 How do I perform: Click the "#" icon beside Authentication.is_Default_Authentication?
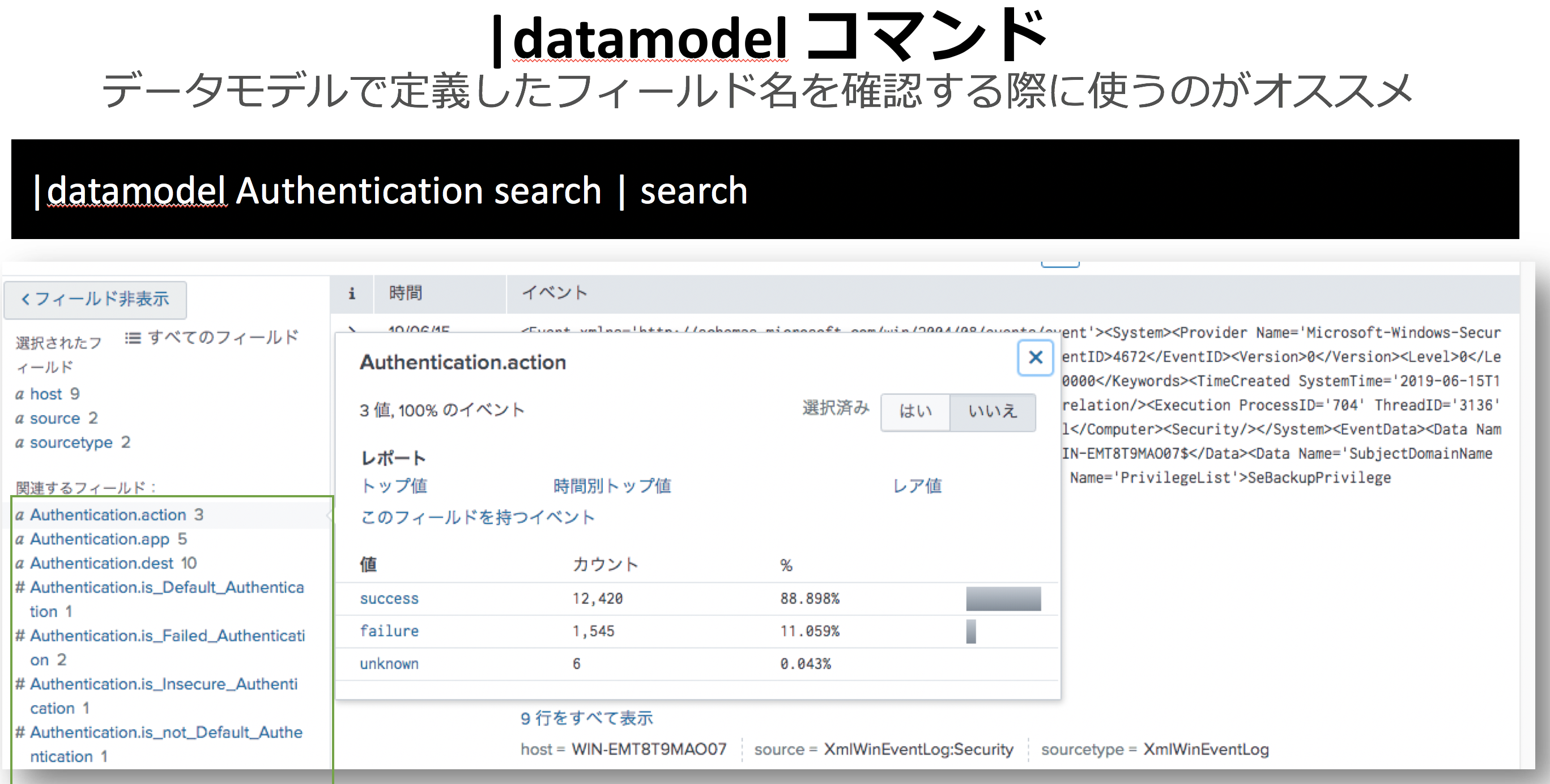[x=19, y=587]
